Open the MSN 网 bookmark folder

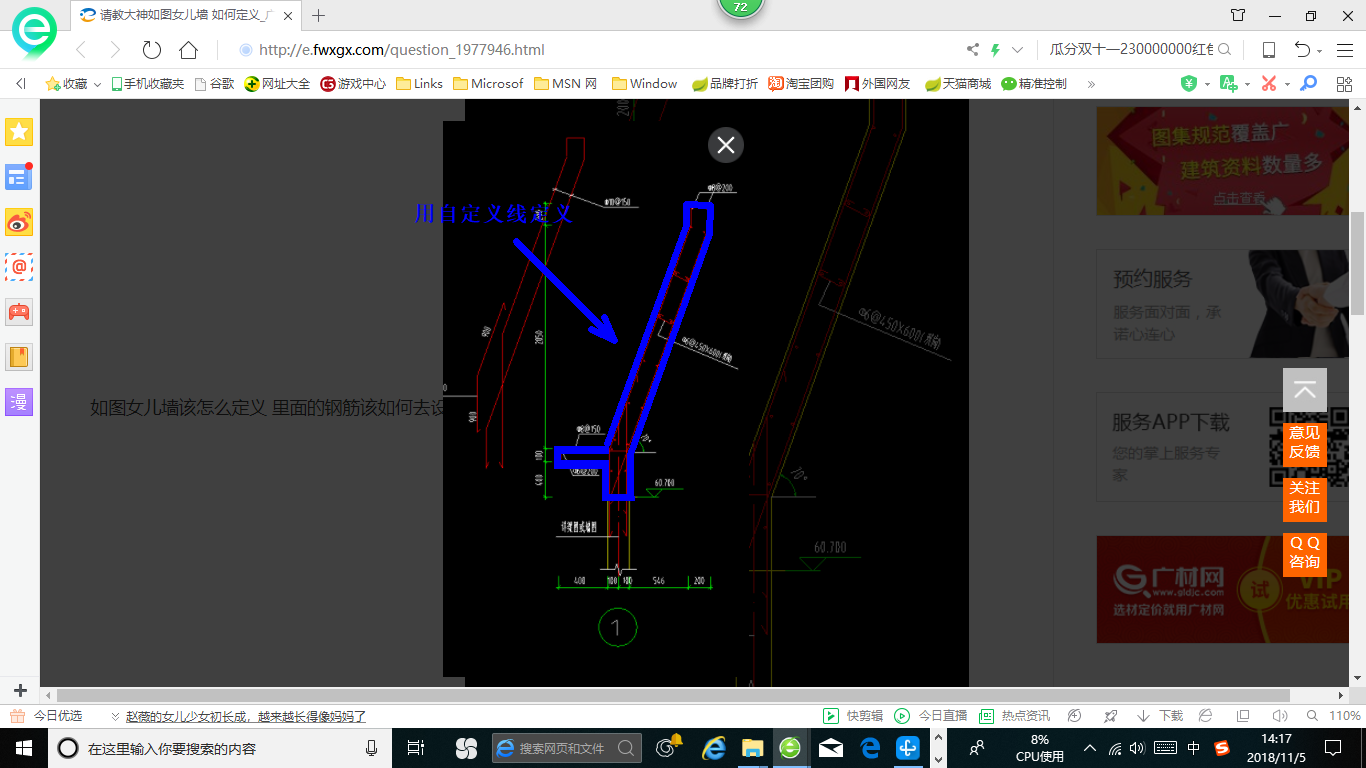pos(566,84)
